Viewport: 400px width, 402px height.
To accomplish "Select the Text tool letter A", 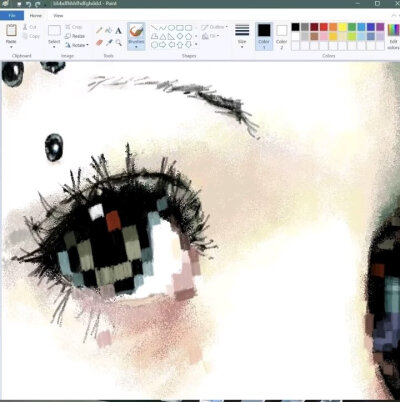I will click(x=118, y=31).
